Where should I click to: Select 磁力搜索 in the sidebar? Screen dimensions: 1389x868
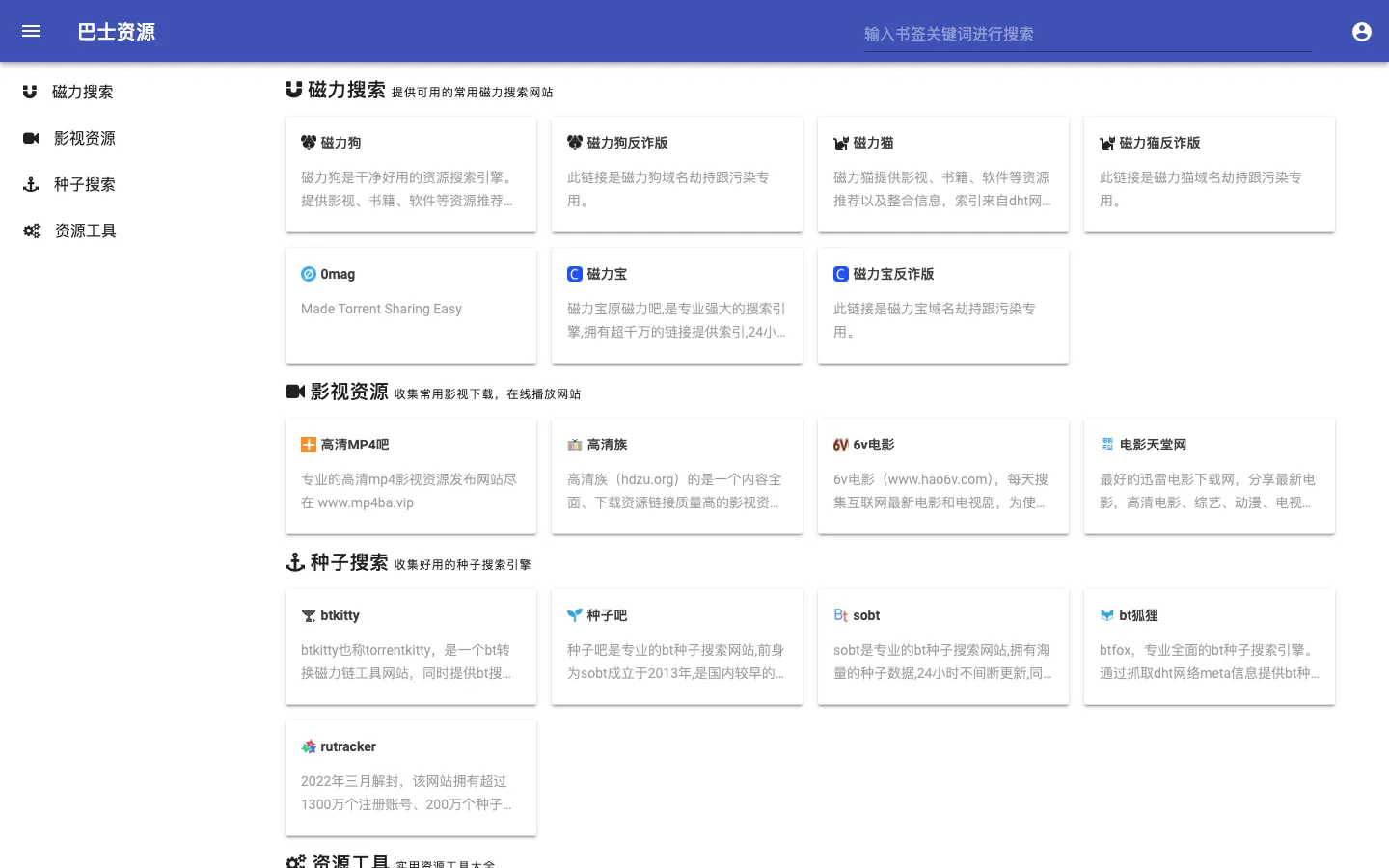(x=83, y=92)
